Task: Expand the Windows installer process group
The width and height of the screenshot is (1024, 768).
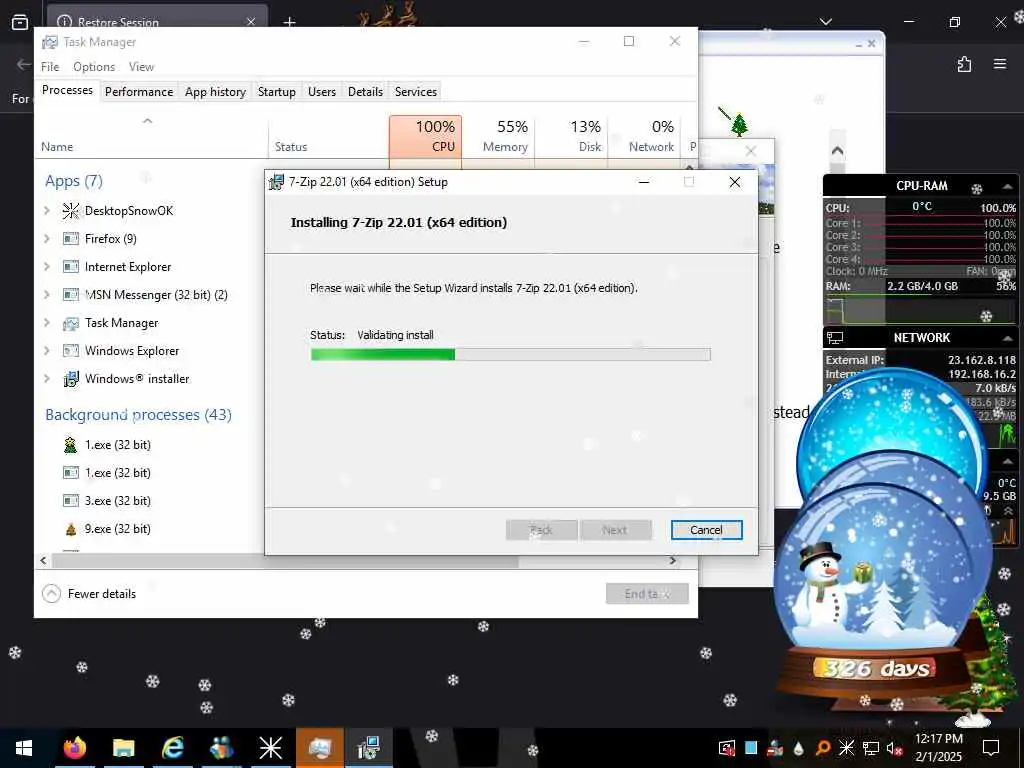Action: [x=46, y=379]
